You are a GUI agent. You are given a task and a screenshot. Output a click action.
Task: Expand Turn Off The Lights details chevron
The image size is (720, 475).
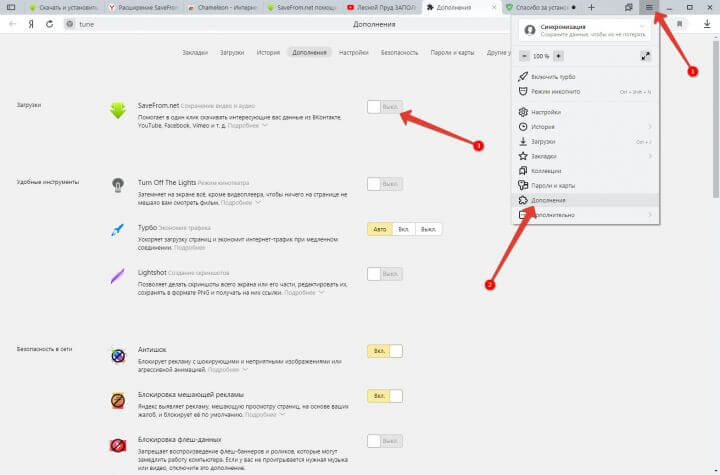pyautogui.click(x=258, y=203)
